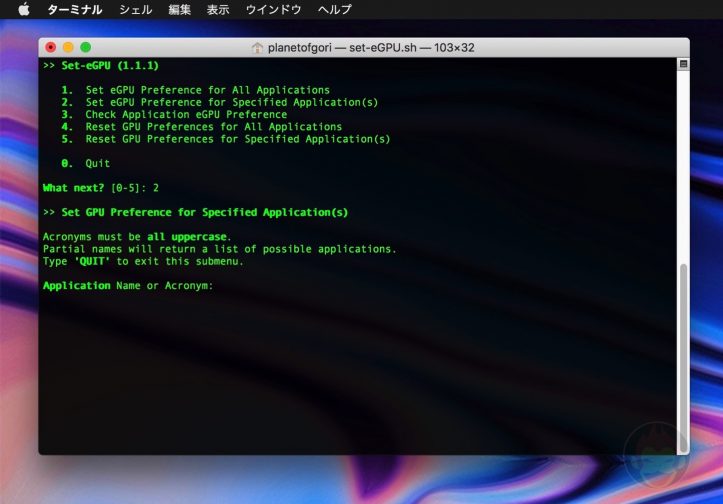The width and height of the screenshot is (723, 504).
Task: Open the シェル menu
Action: pos(135,9)
